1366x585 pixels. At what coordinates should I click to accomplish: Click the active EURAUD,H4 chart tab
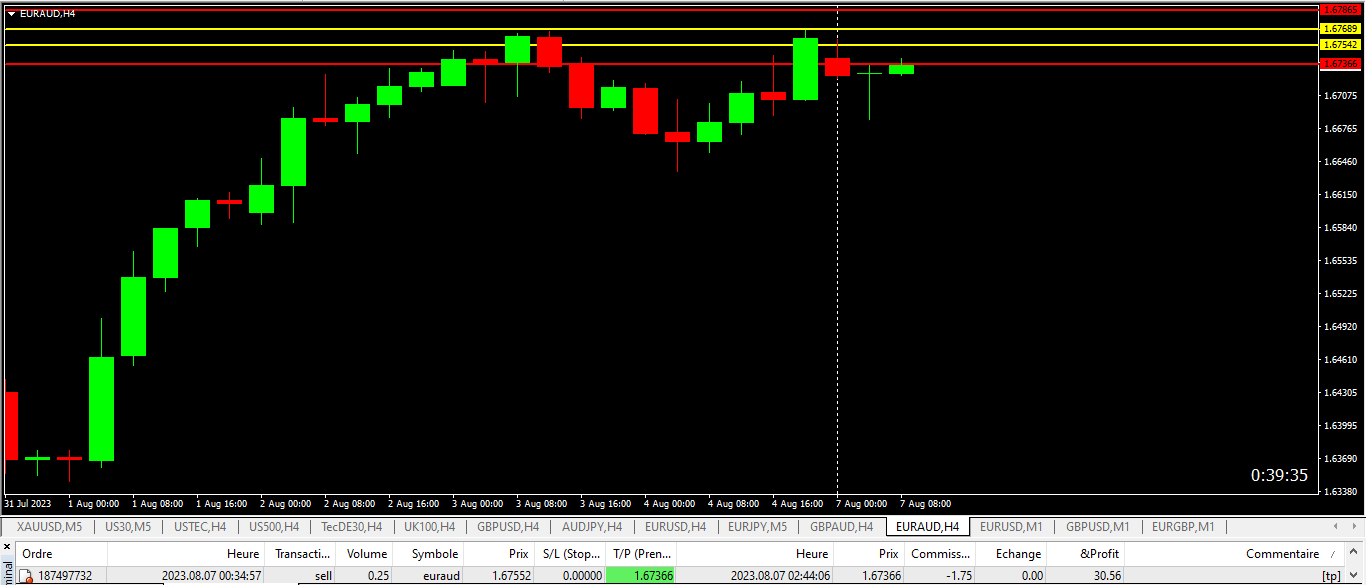tap(927, 527)
